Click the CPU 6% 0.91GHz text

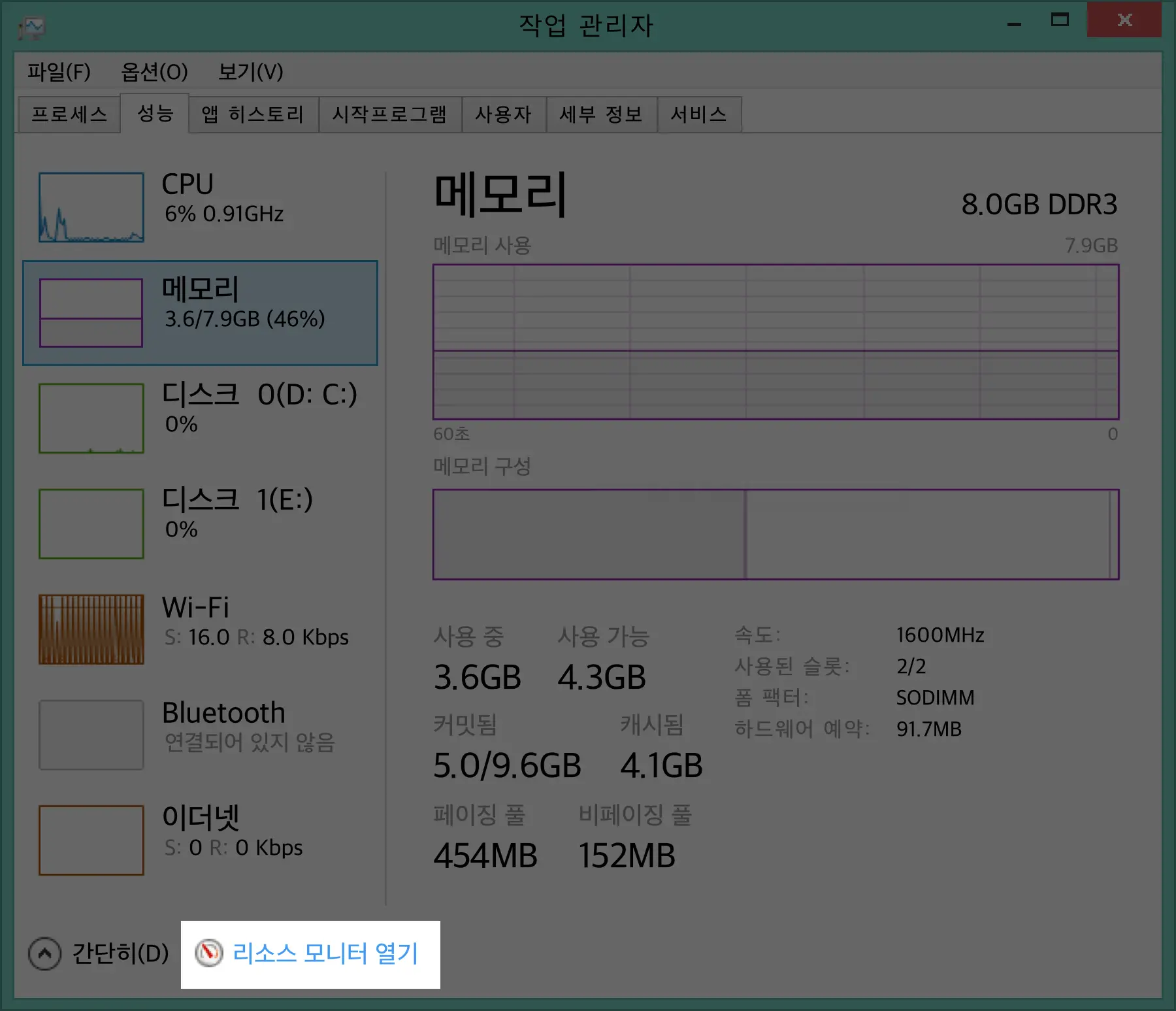(224, 214)
